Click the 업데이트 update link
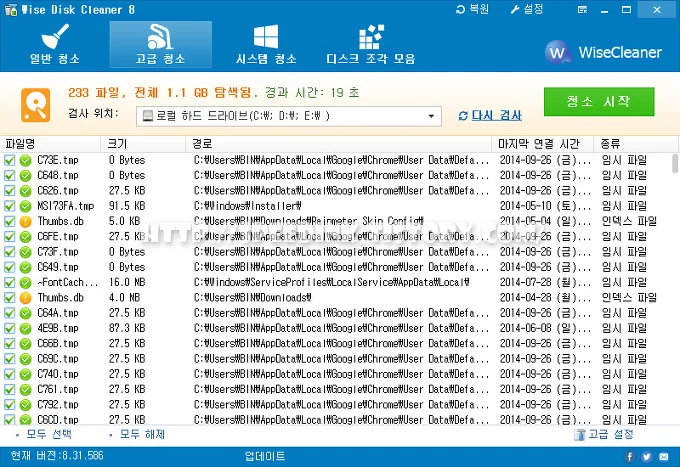This screenshot has width=680, height=467. pos(265,456)
